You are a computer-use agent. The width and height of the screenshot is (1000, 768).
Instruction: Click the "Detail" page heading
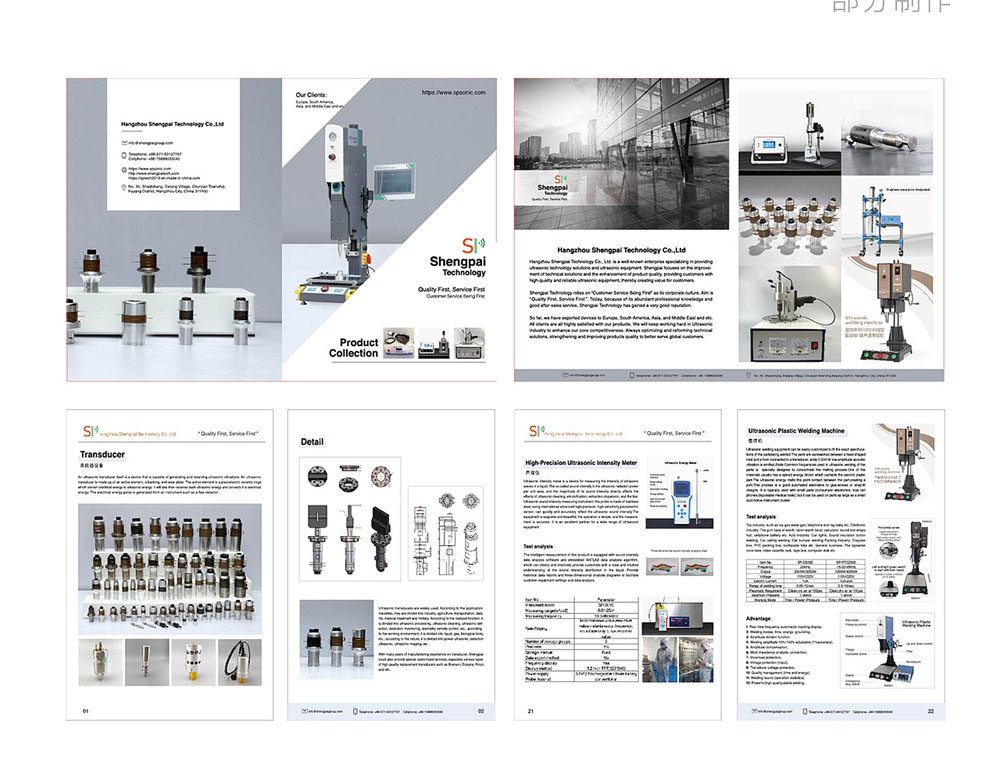(x=312, y=442)
